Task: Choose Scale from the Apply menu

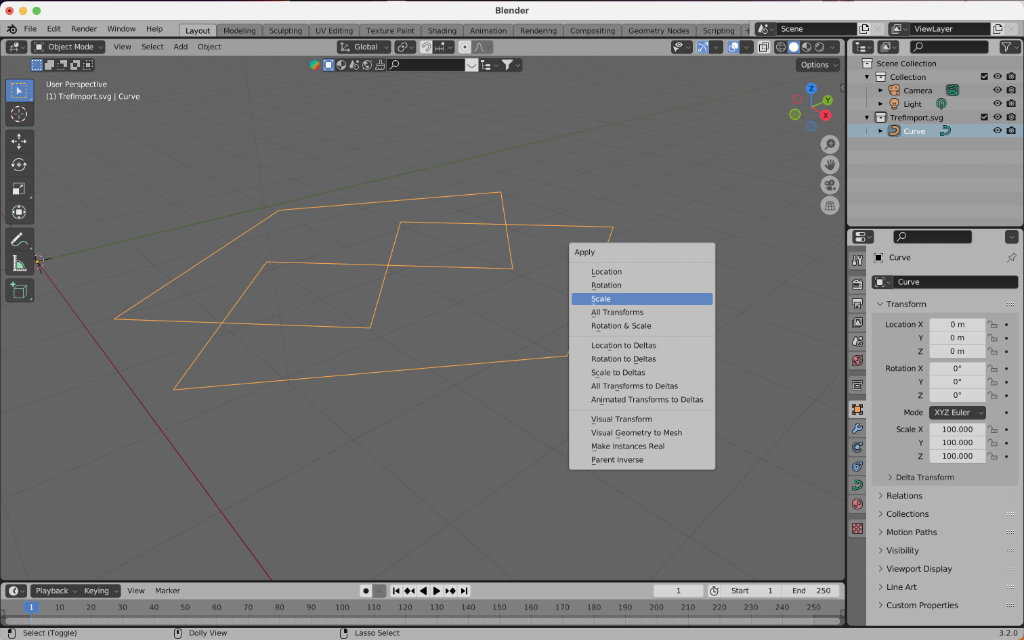Action: coord(641,299)
